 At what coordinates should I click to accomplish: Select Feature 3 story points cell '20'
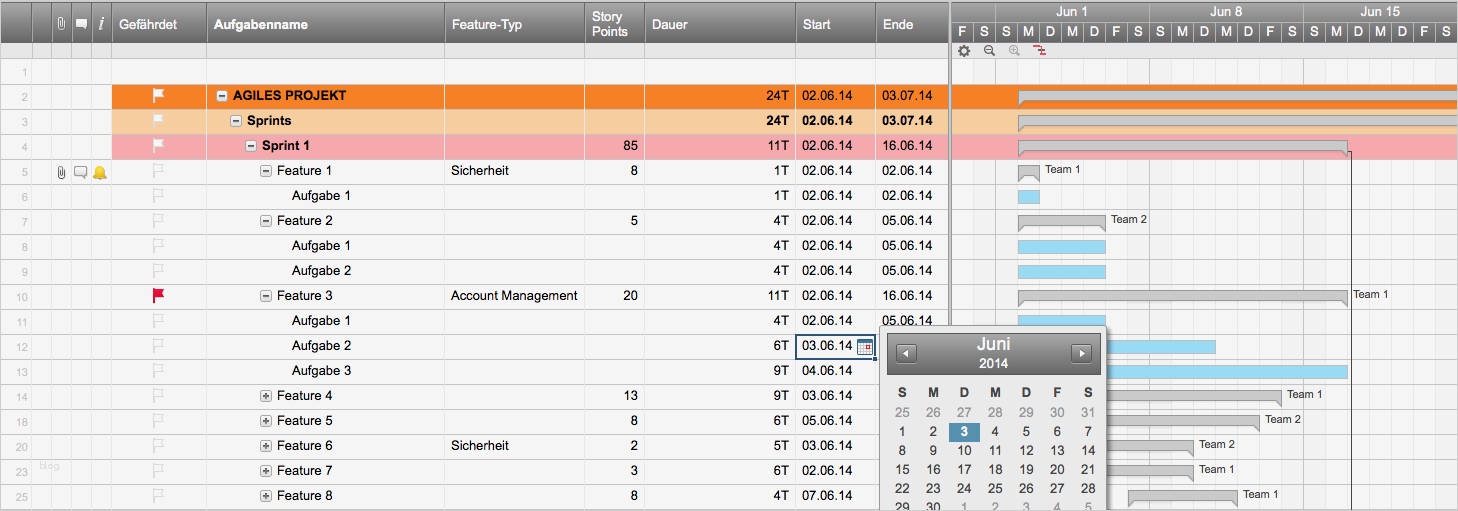click(x=615, y=296)
